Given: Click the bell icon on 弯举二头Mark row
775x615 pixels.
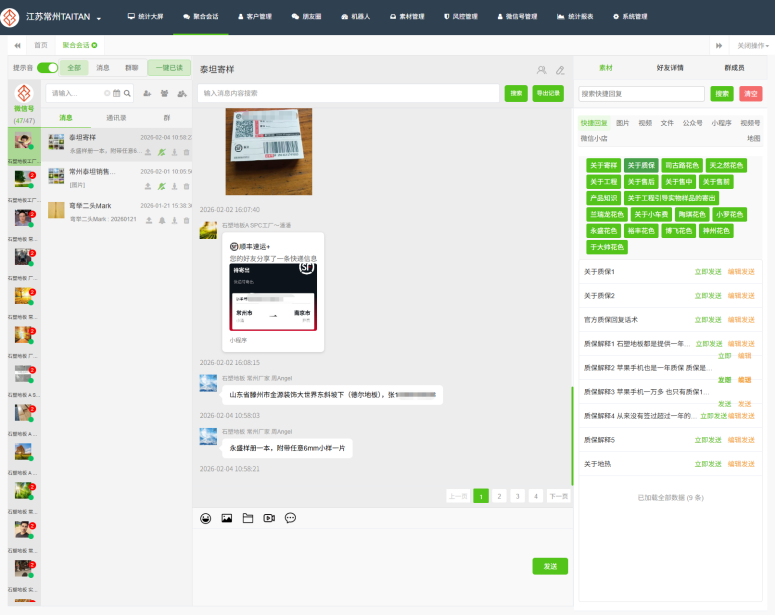Looking at the screenshot, I should [x=162, y=220].
